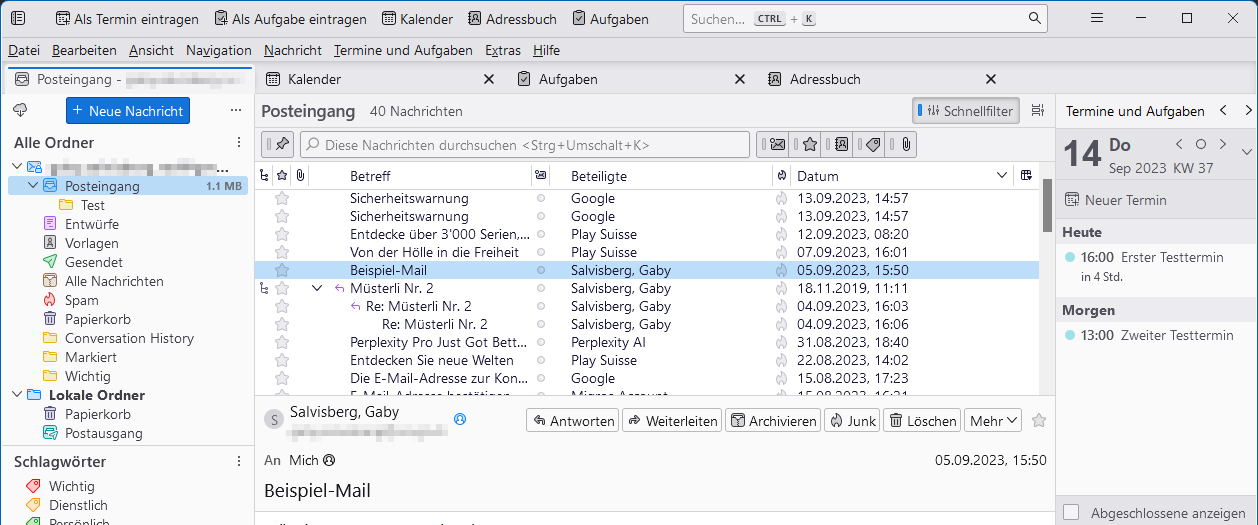This screenshot has width=1258, height=525.
Task: Click the get messages cloud icon
Action: [x=20, y=110]
